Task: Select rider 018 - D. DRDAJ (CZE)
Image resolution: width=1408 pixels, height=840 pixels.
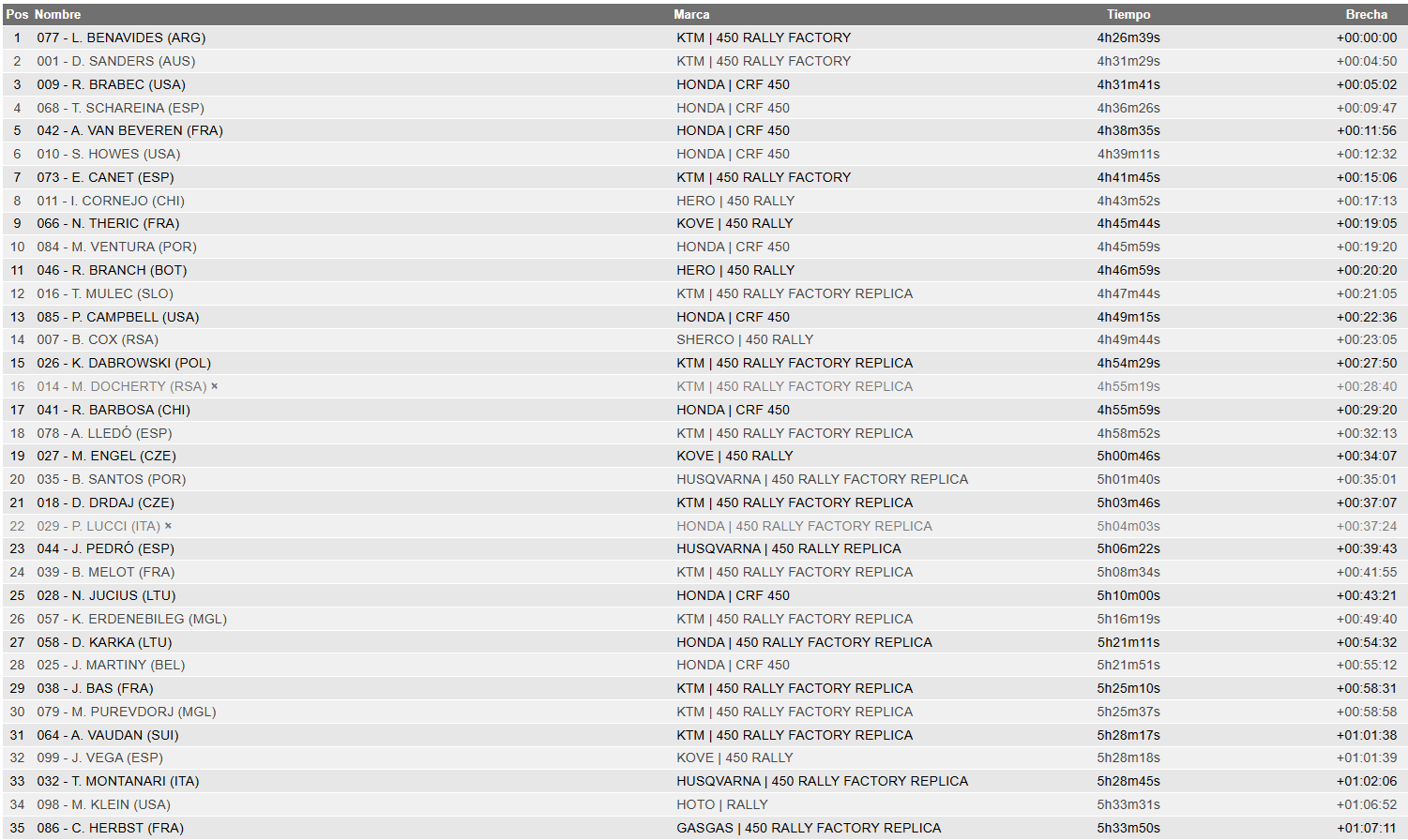Action: pyautogui.click(x=106, y=502)
